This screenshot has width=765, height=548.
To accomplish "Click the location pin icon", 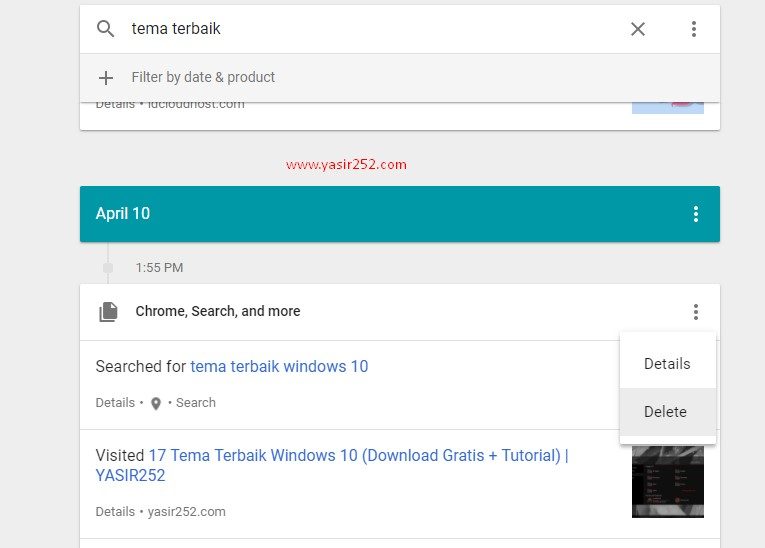I will (156, 404).
